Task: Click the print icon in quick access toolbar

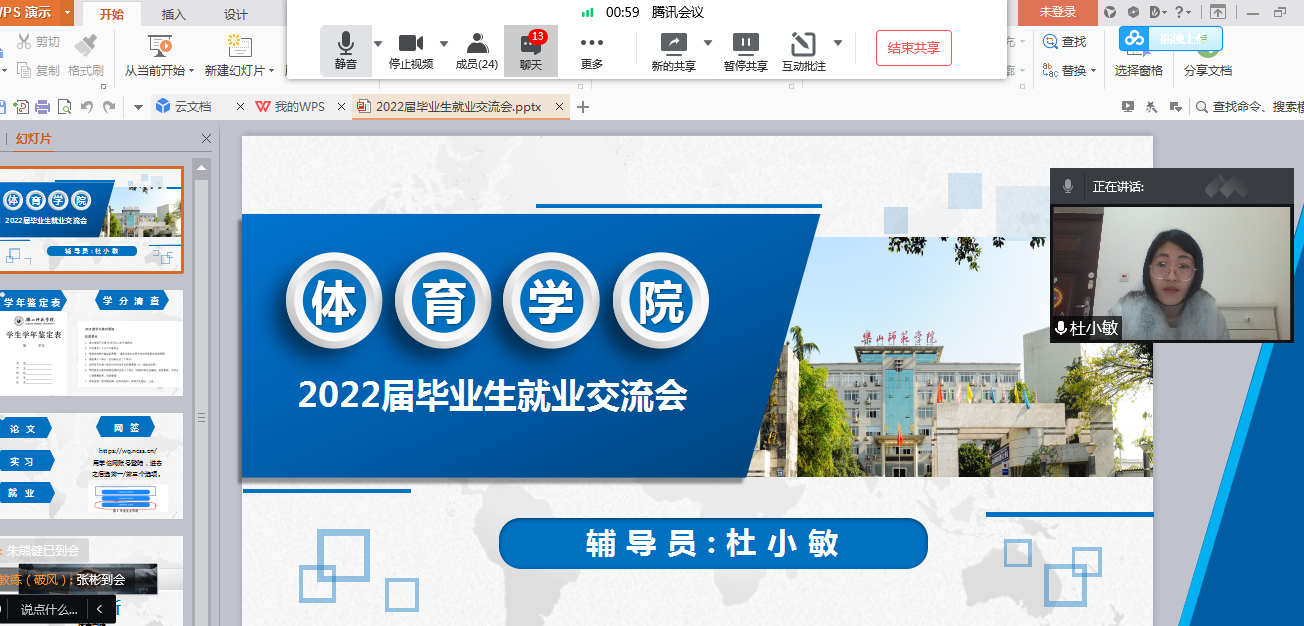Action: pyautogui.click(x=43, y=107)
